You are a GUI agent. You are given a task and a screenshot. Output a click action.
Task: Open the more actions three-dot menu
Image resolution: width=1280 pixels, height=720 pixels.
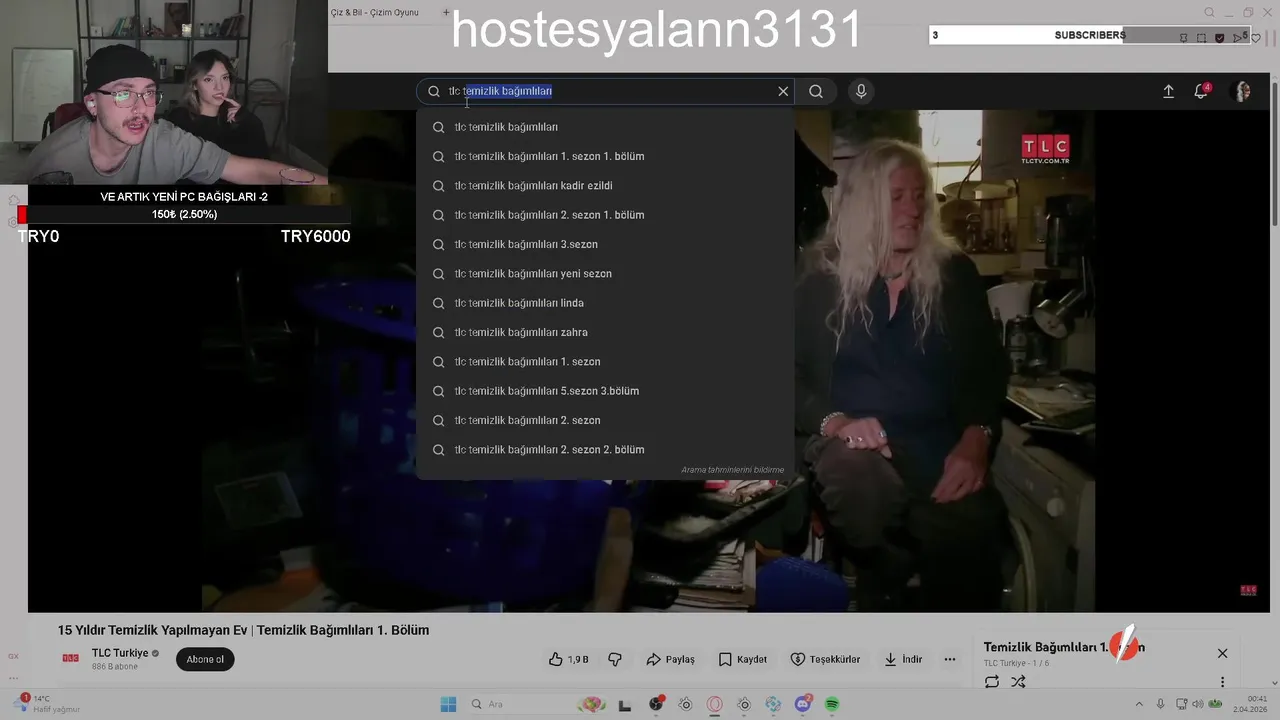(x=950, y=659)
